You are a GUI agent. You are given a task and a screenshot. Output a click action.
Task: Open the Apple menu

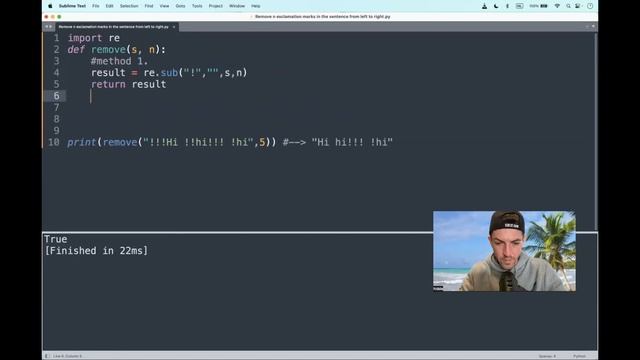coord(50,6)
